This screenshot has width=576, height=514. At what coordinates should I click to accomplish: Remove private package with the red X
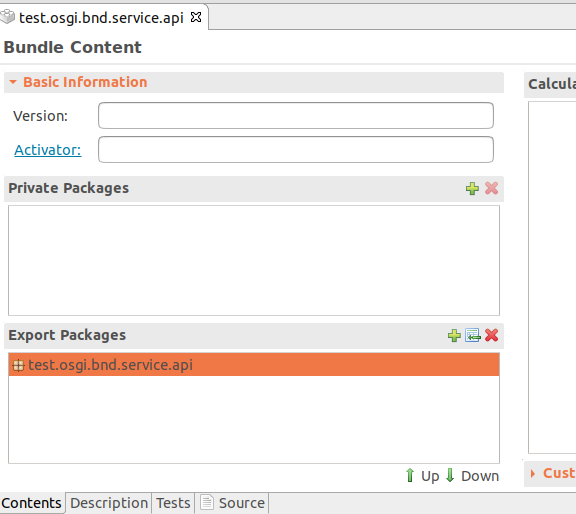(x=492, y=188)
